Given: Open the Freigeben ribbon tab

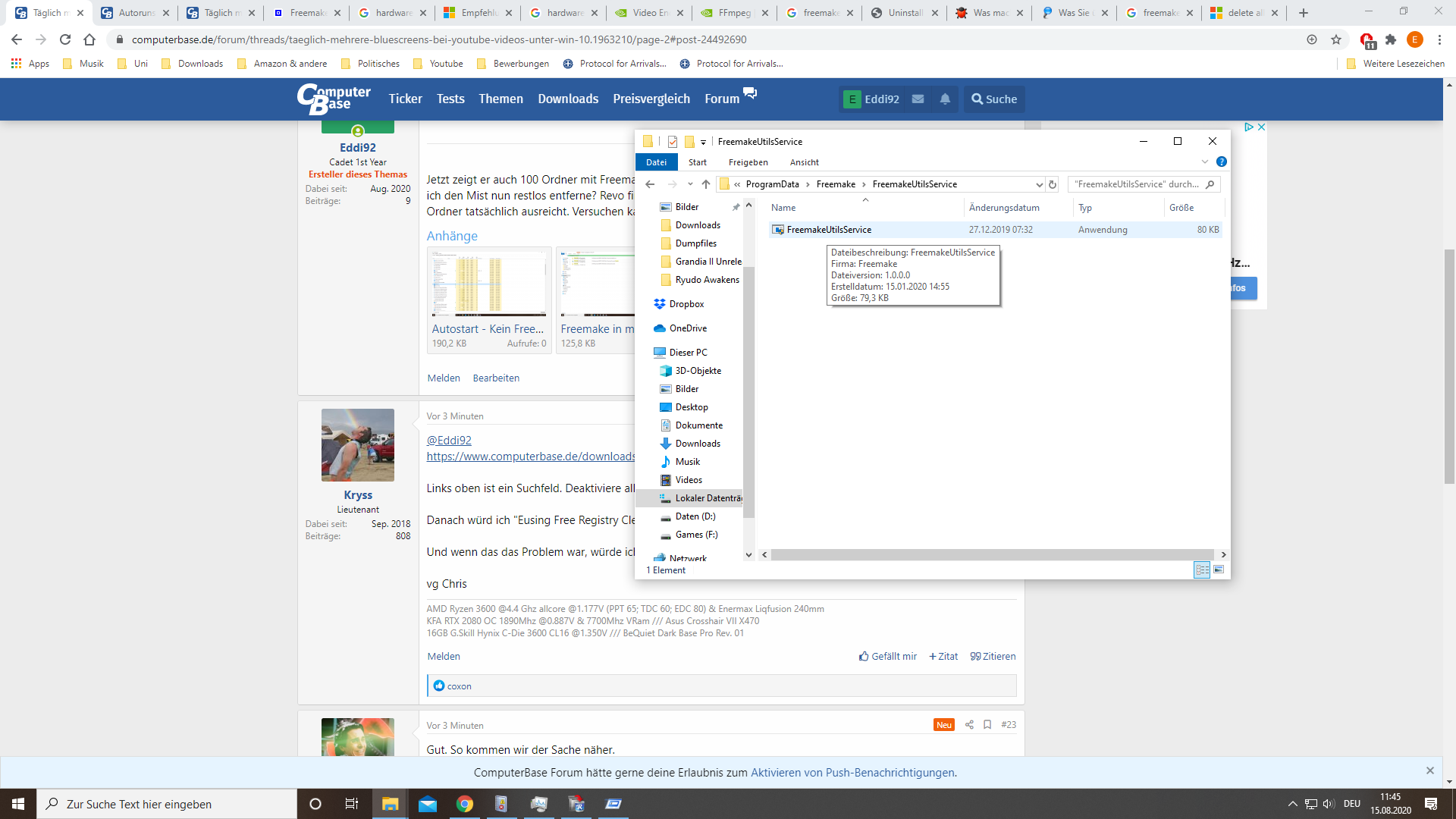Looking at the screenshot, I should coord(748,162).
